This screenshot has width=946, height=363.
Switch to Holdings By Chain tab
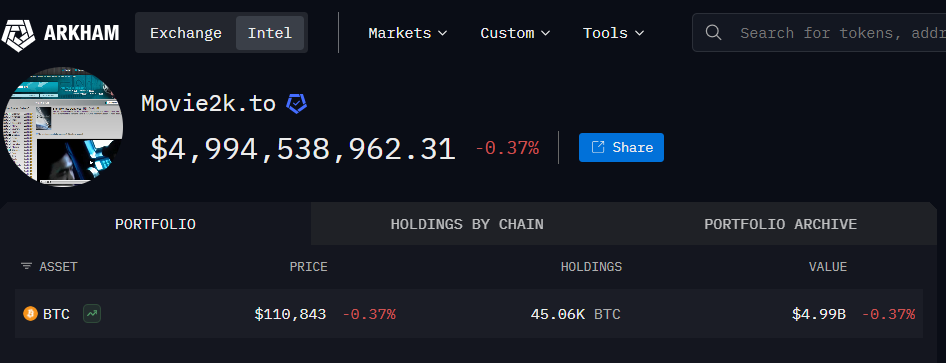(x=467, y=224)
